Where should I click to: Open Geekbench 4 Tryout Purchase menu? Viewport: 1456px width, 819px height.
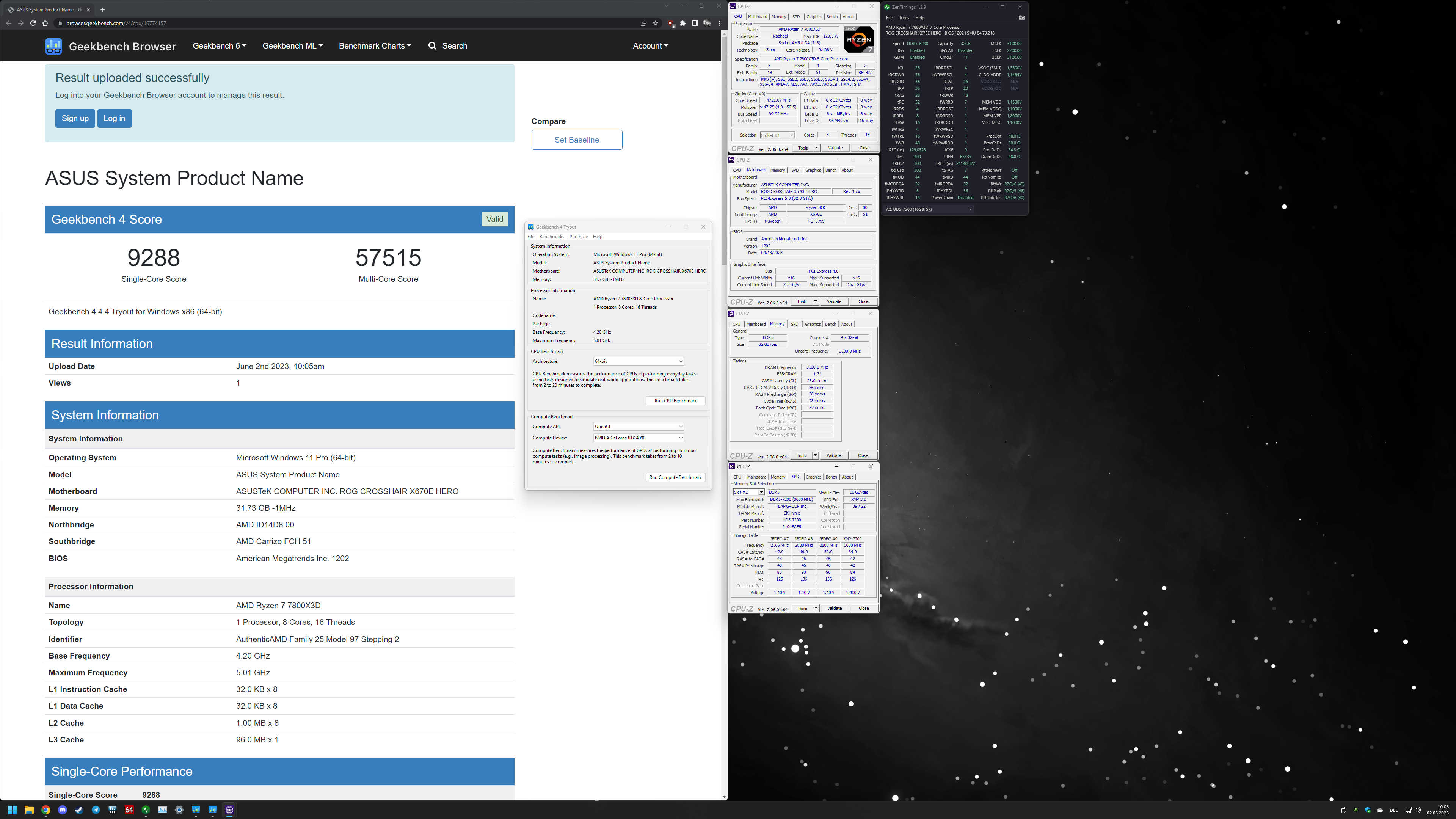coord(578,237)
